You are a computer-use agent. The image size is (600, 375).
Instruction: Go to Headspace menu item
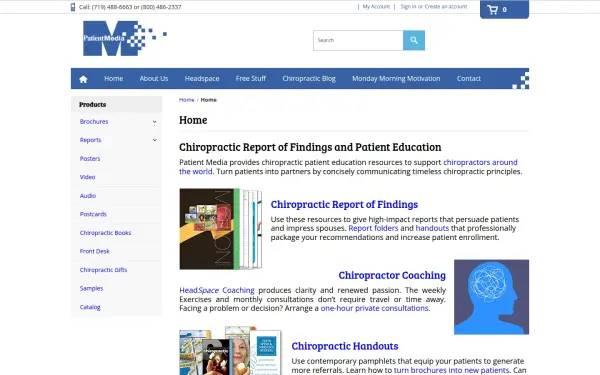click(x=202, y=78)
